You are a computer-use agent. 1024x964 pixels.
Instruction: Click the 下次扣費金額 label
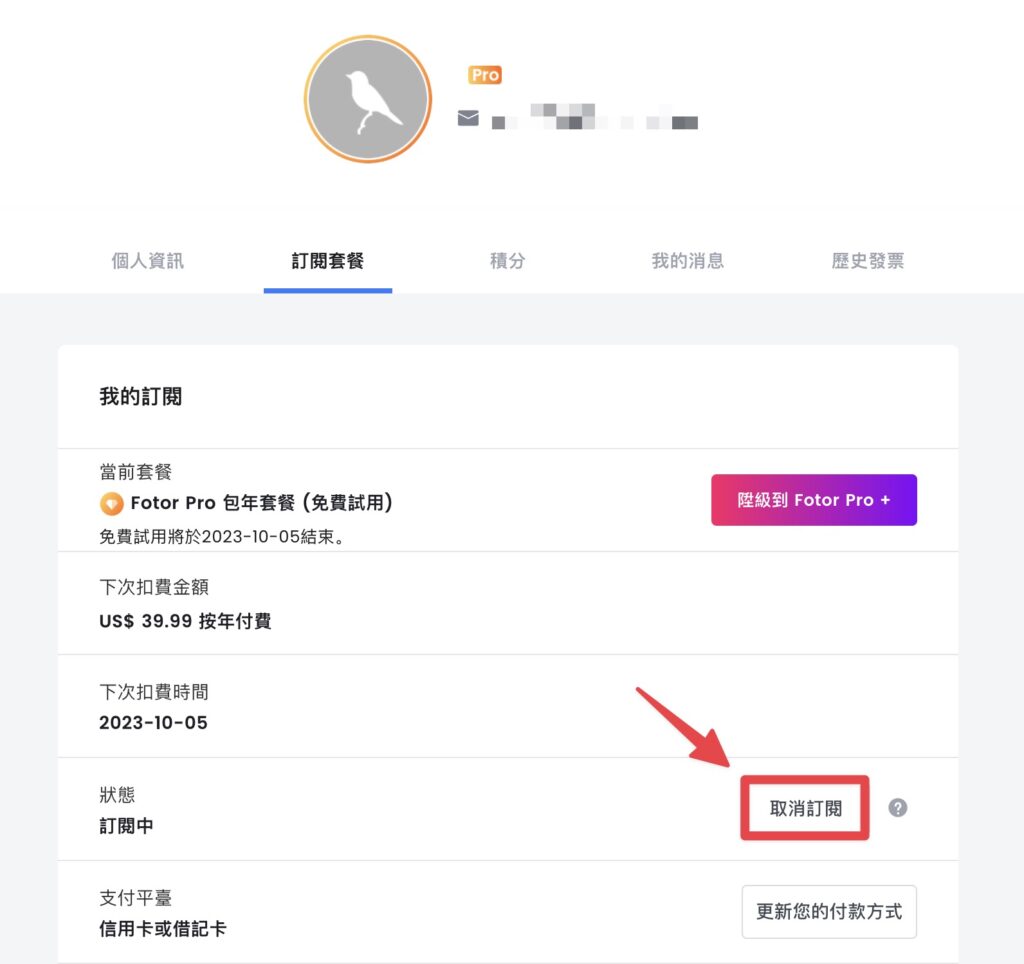153,587
